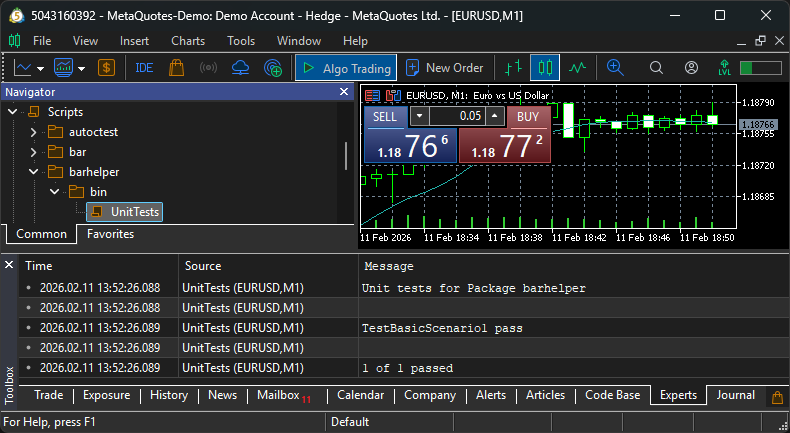Click the Signals broadcast icon
The height and width of the screenshot is (433, 790).
point(208,68)
